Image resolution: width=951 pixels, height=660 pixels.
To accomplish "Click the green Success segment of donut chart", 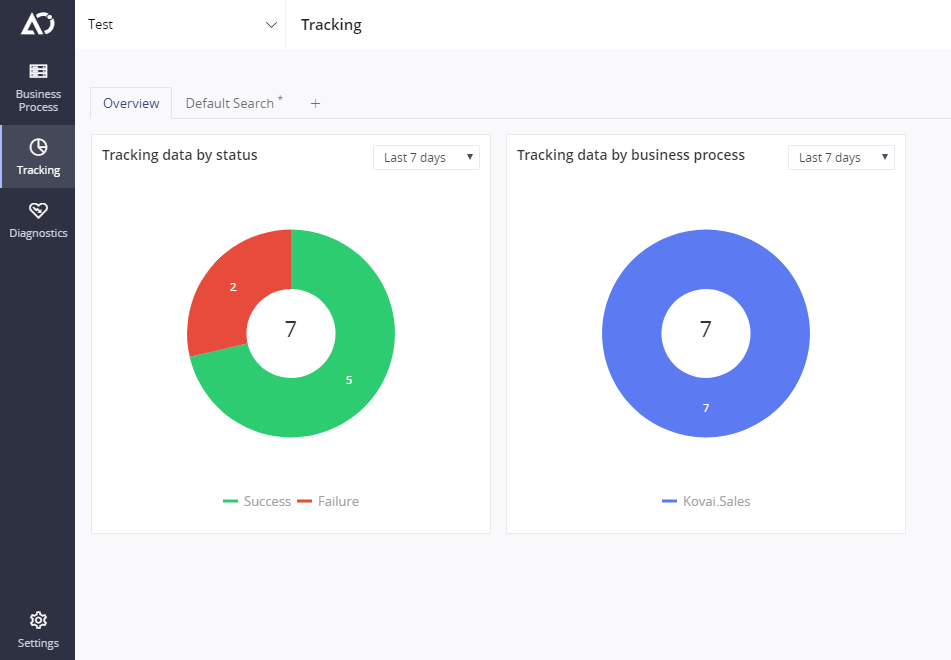I will coord(349,380).
